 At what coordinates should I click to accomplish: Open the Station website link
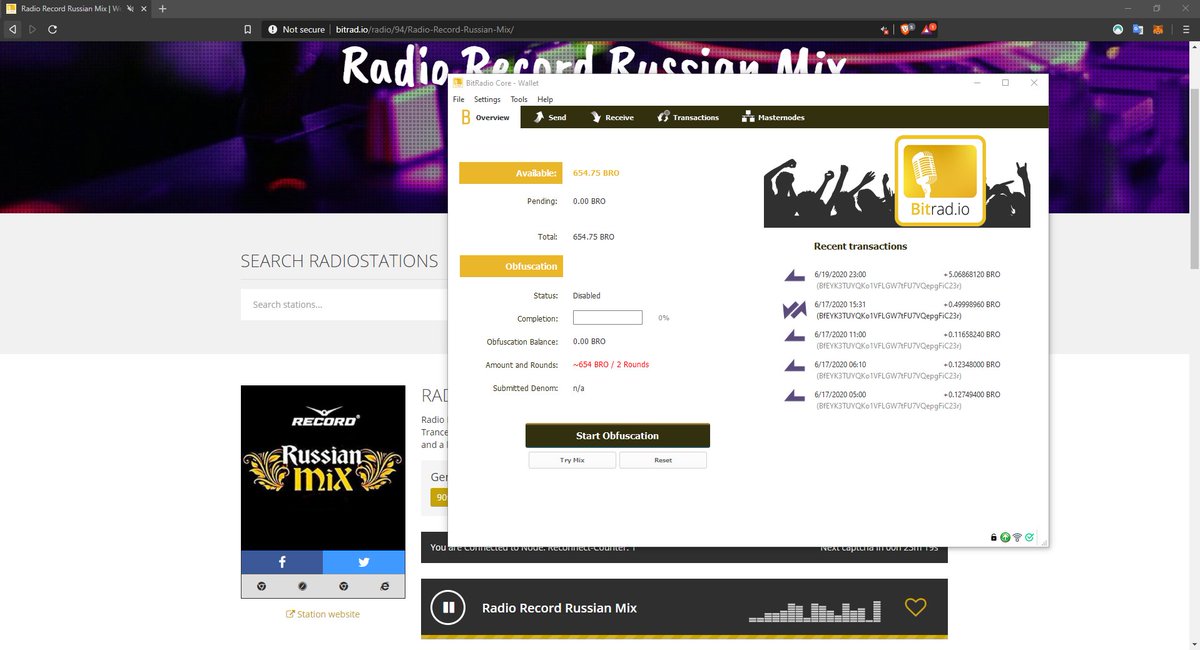(x=323, y=614)
